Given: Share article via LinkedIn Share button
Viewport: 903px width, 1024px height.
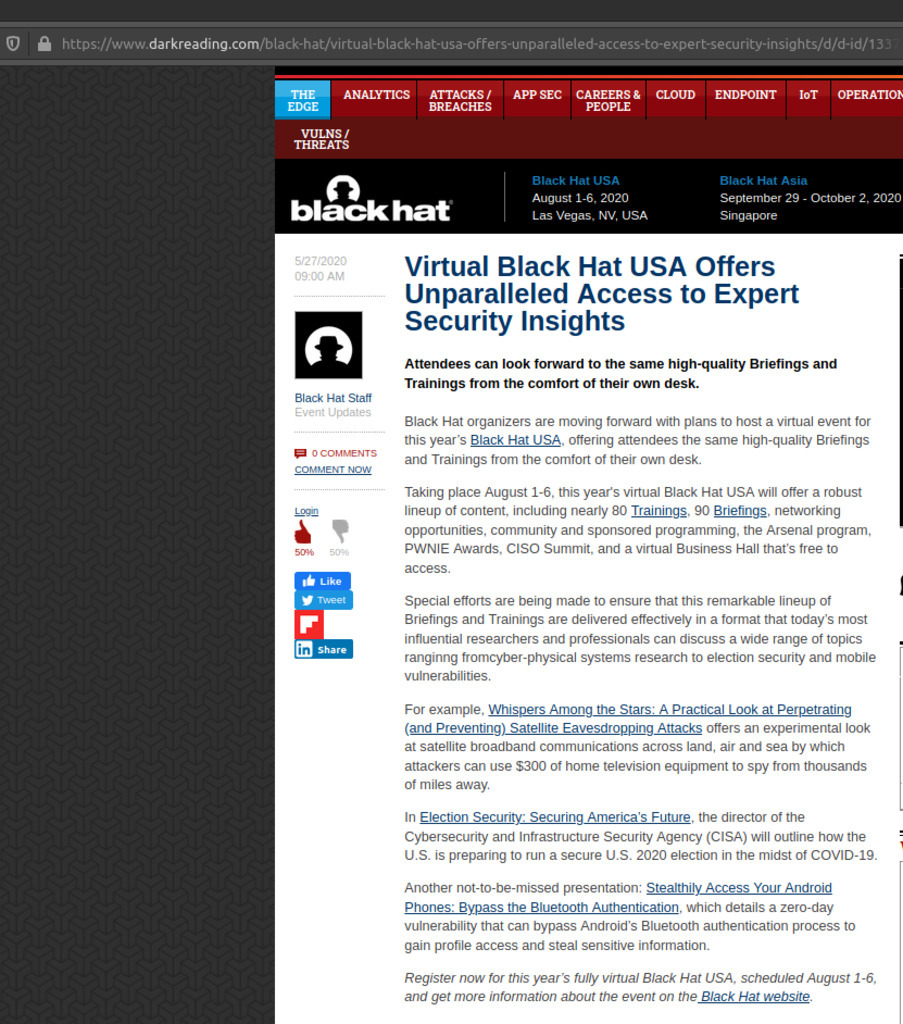Looking at the screenshot, I should point(323,649).
